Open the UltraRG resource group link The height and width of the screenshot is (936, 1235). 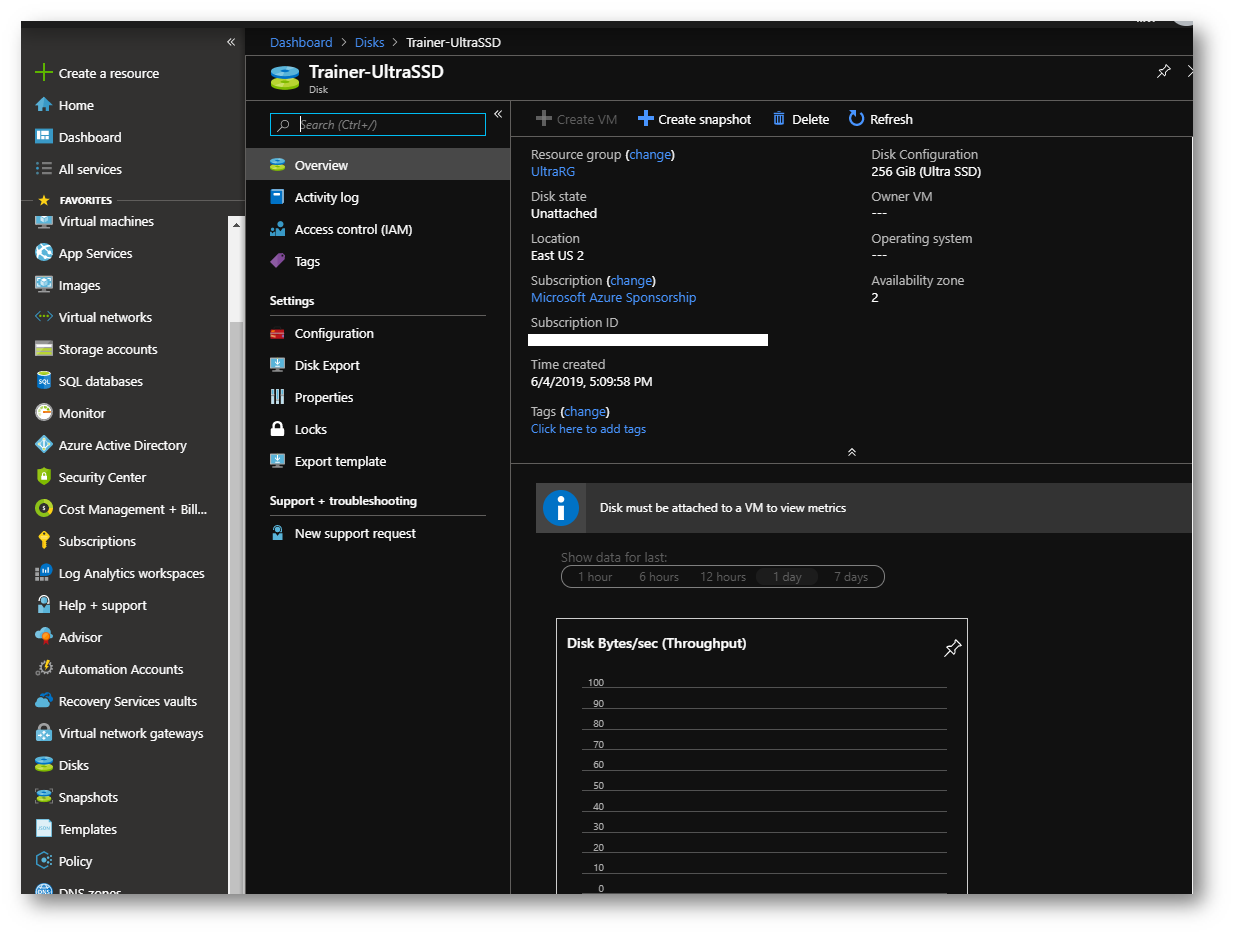553,171
